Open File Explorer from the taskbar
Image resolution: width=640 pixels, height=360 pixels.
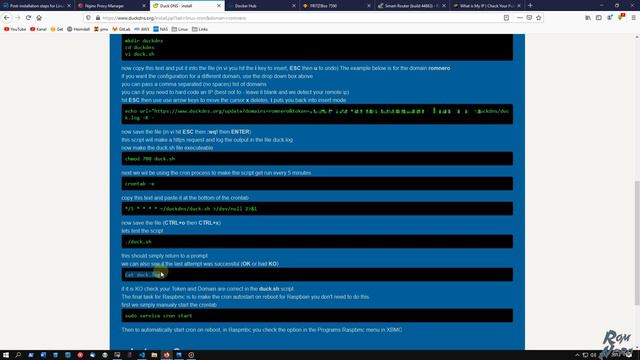point(154,355)
